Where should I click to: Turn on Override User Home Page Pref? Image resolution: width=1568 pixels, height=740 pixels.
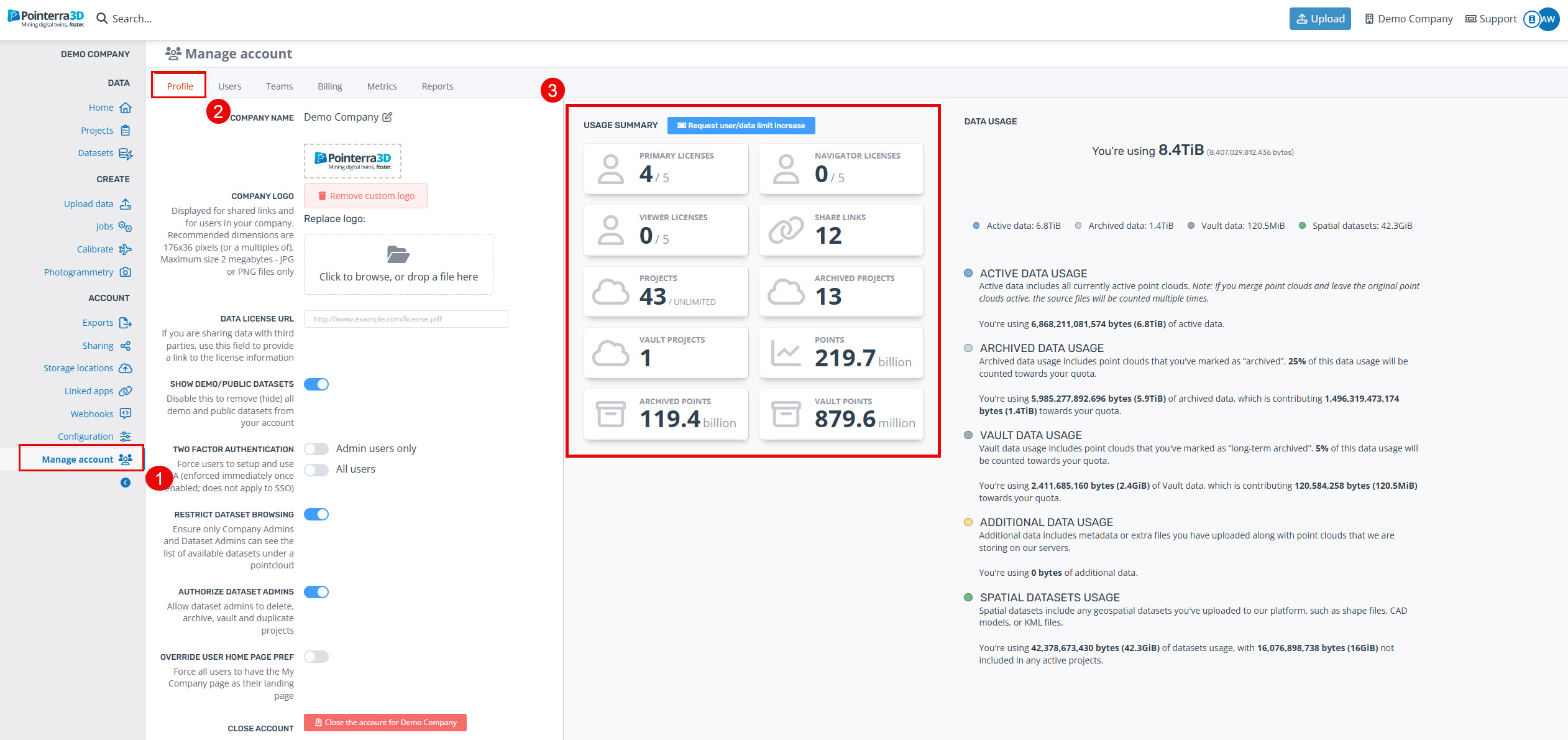click(x=316, y=657)
